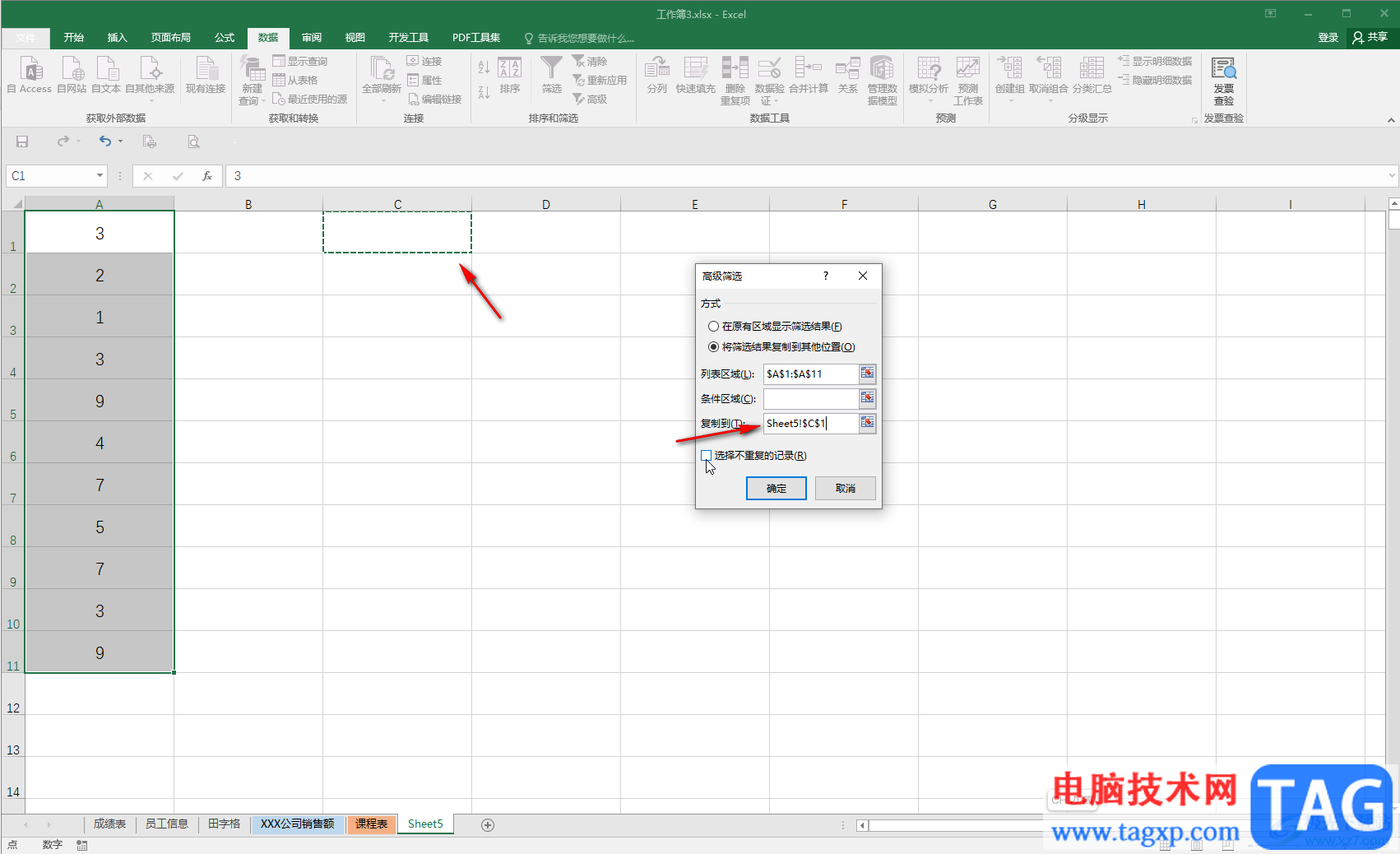
Task: Import data from Access icon
Action: tap(30, 75)
